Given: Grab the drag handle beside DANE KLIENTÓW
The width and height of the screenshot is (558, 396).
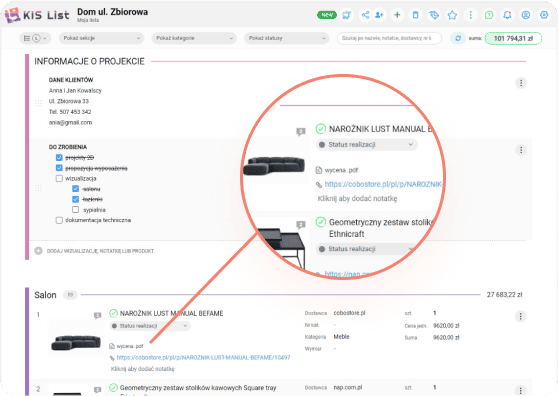Looking at the screenshot, I should click(38, 103).
